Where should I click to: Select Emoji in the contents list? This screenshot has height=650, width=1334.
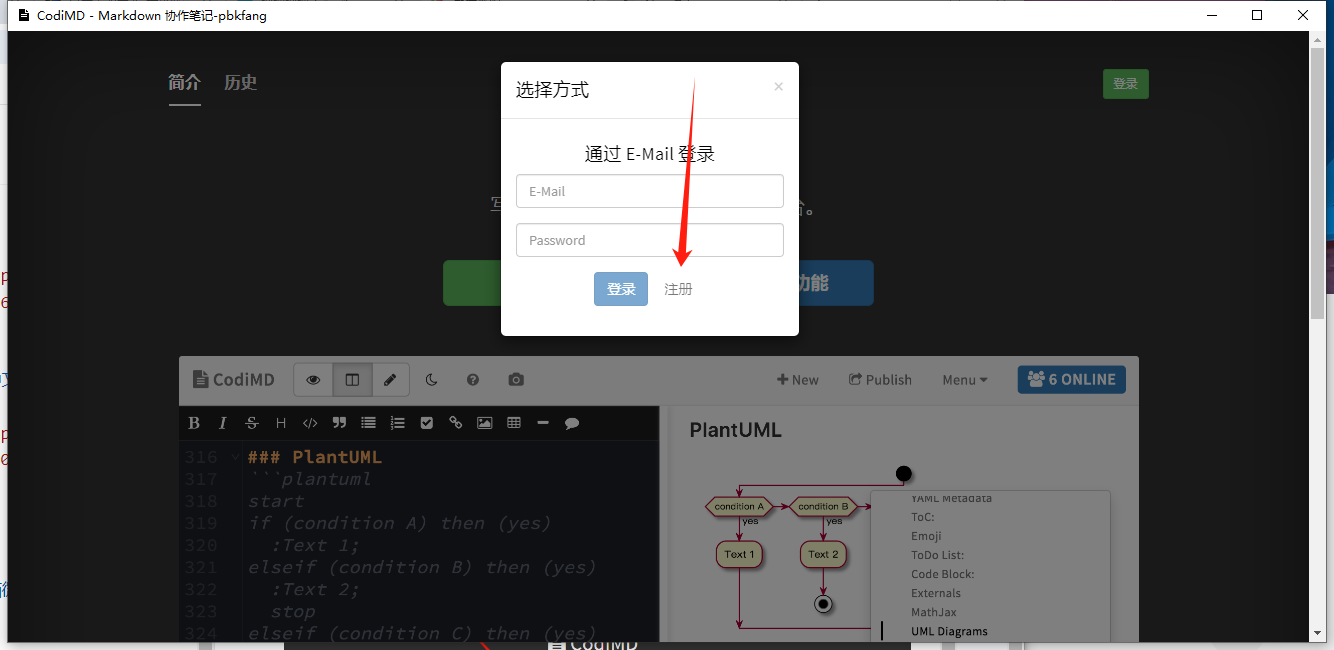pyautogui.click(x=926, y=536)
